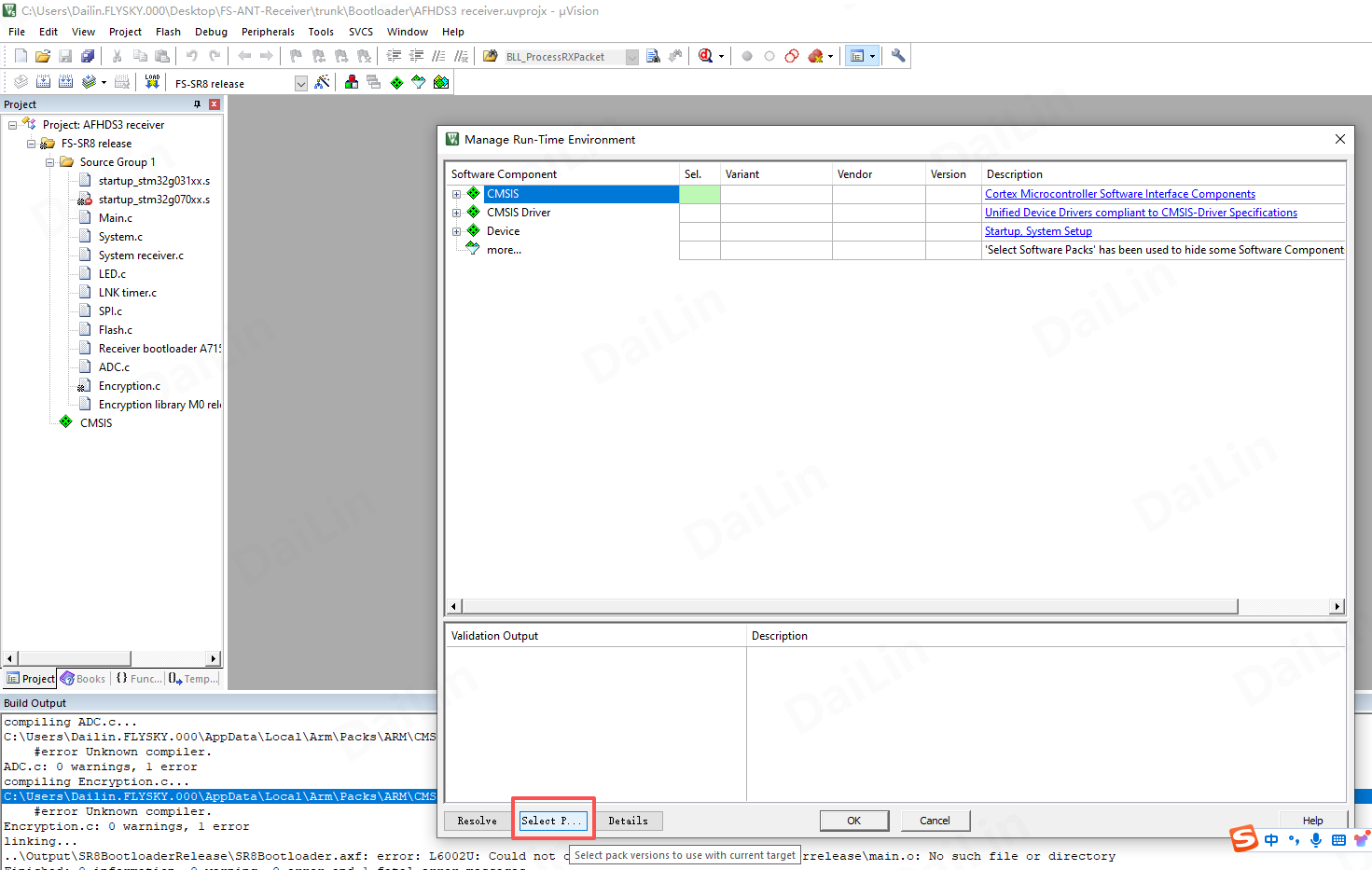Open debug session dropdown arrow
1372x870 pixels.
pos(721,56)
